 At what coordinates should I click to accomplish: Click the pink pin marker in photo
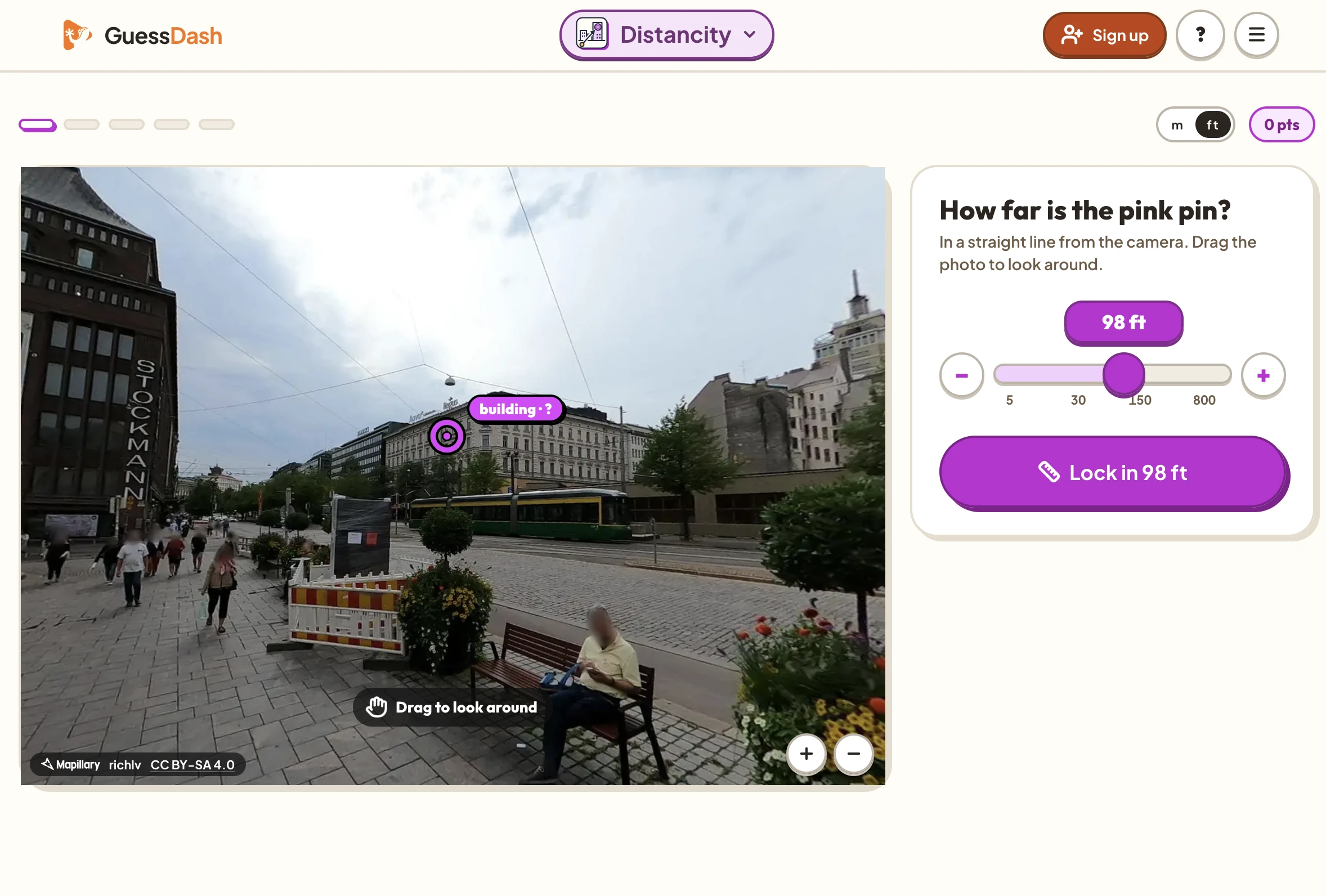pos(447,437)
